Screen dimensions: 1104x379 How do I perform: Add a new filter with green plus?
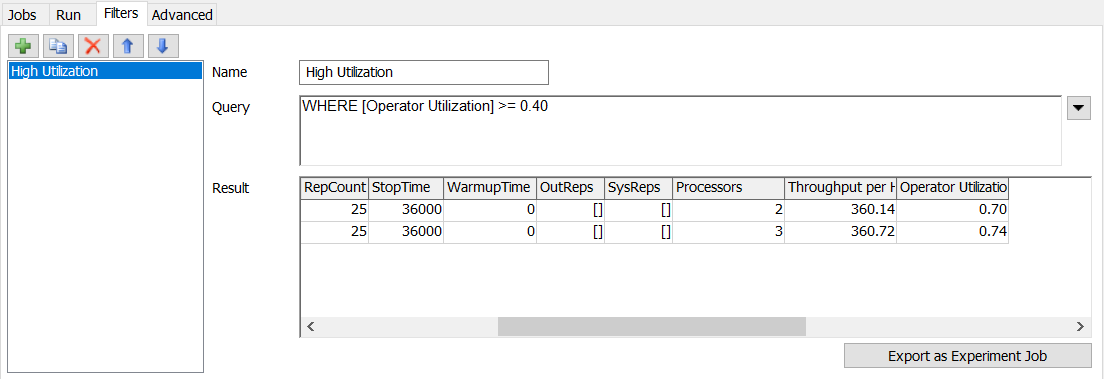[x=23, y=46]
